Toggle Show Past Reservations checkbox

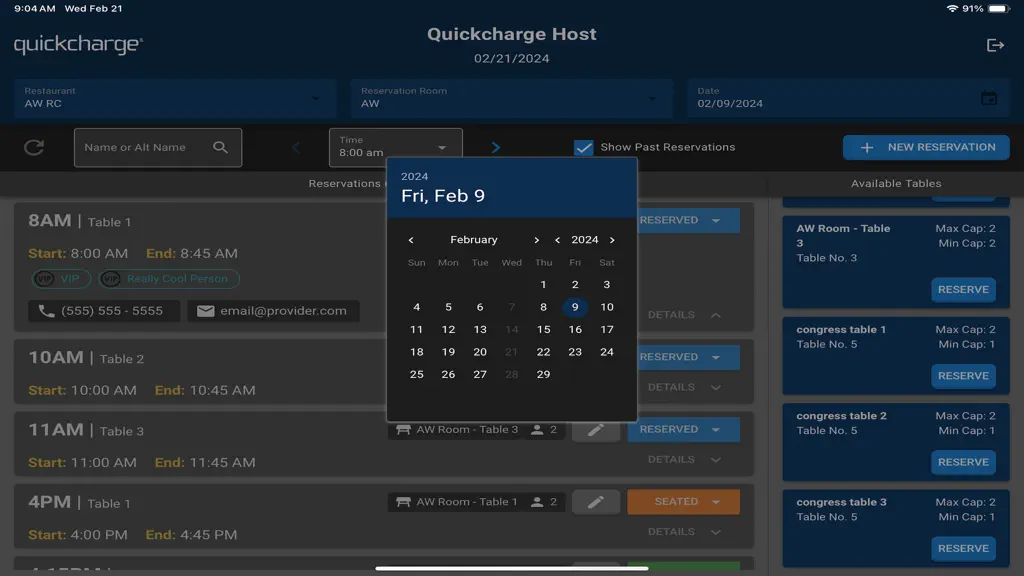(x=583, y=148)
